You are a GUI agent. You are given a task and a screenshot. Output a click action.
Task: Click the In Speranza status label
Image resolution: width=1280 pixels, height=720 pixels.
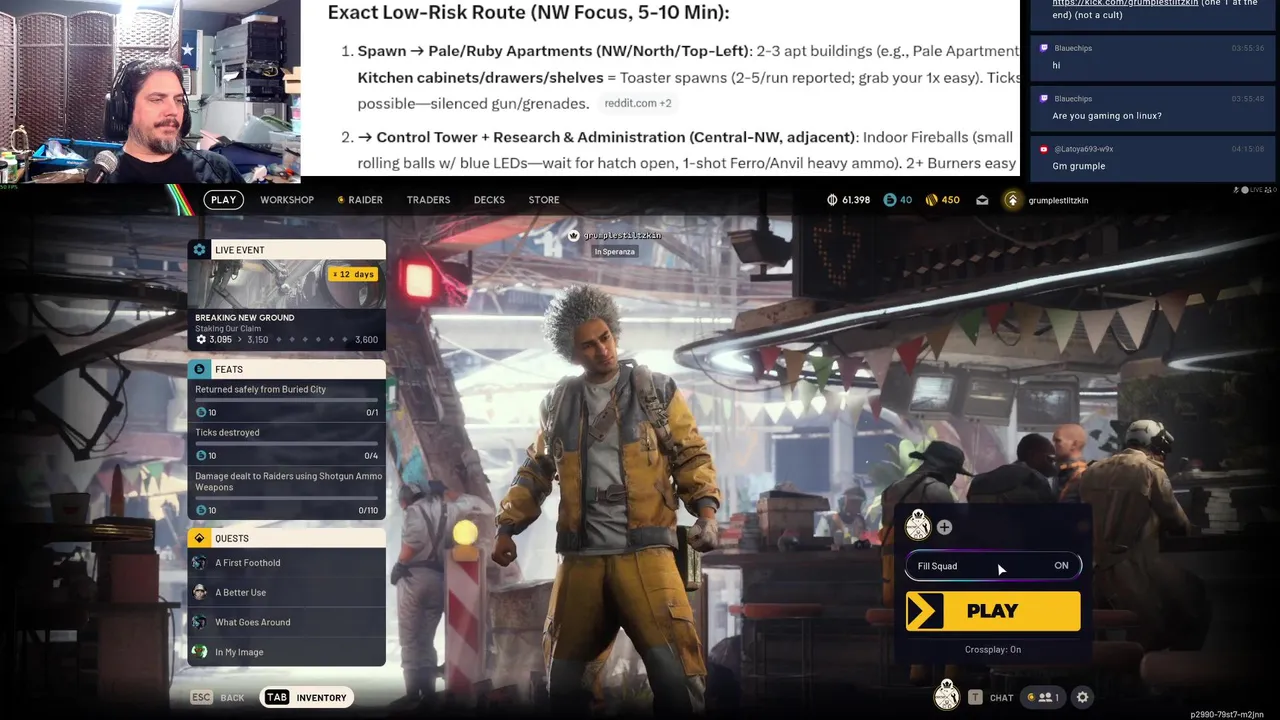pos(615,252)
